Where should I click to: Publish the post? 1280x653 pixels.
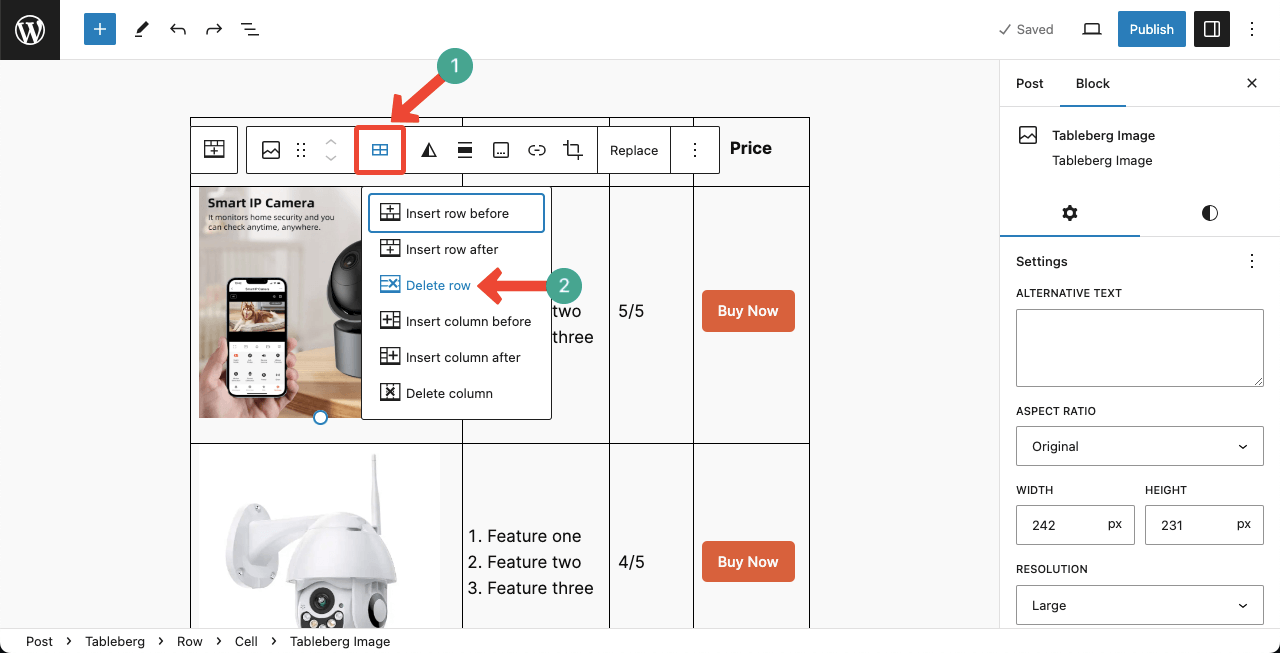(1151, 29)
